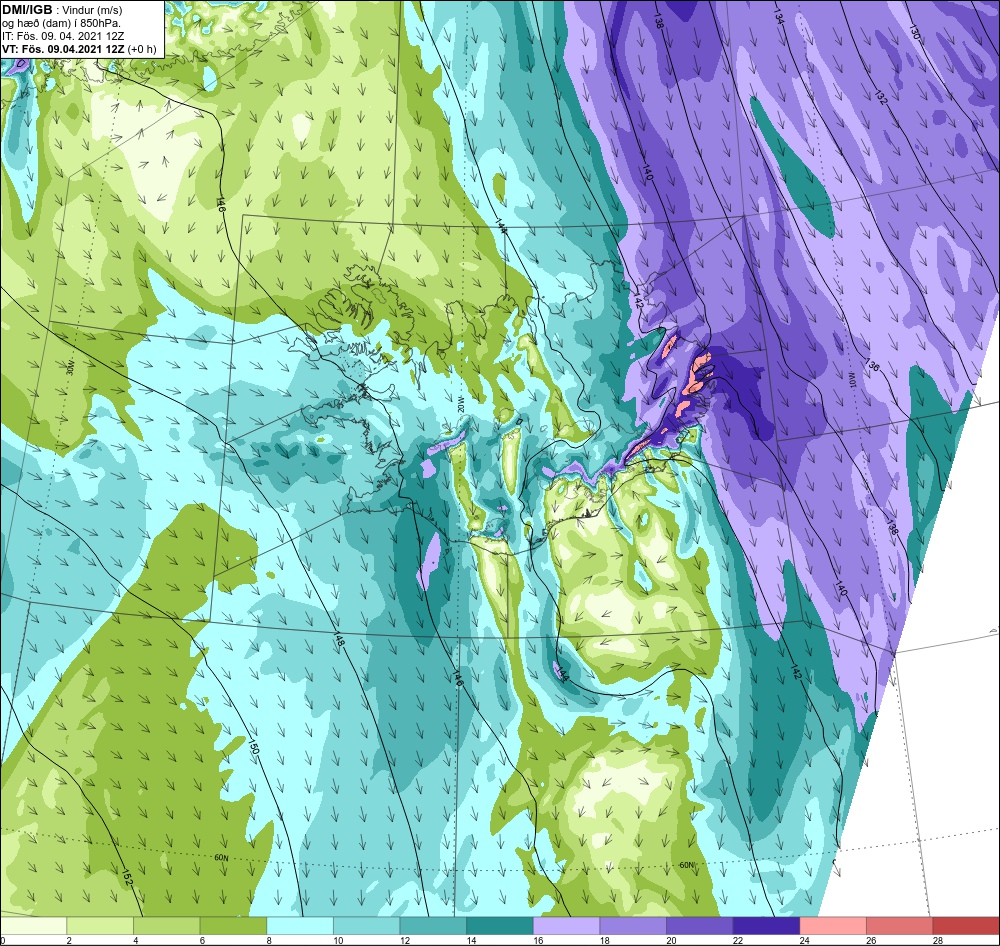Click the '134' height contour label
The image size is (1000, 946).
coord(778,17)
